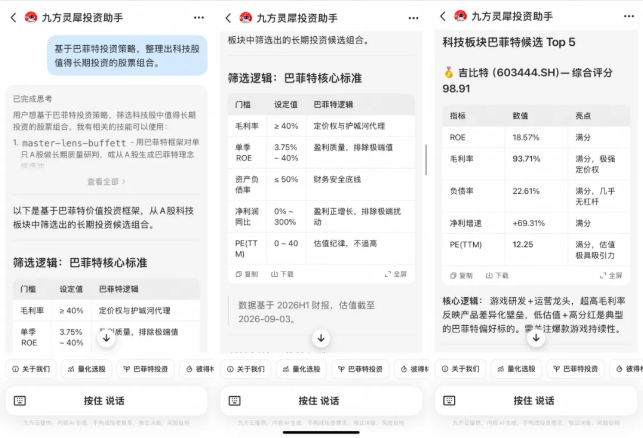Tap back arrow in right phone screen
Image resolution: width=643 pixels, height=438 pixels.
443,16
